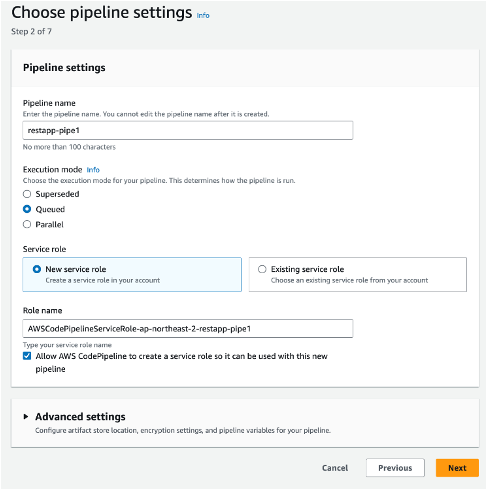Select the Queued execution mode
486x490 pixels.
click(x=27, y=209)
